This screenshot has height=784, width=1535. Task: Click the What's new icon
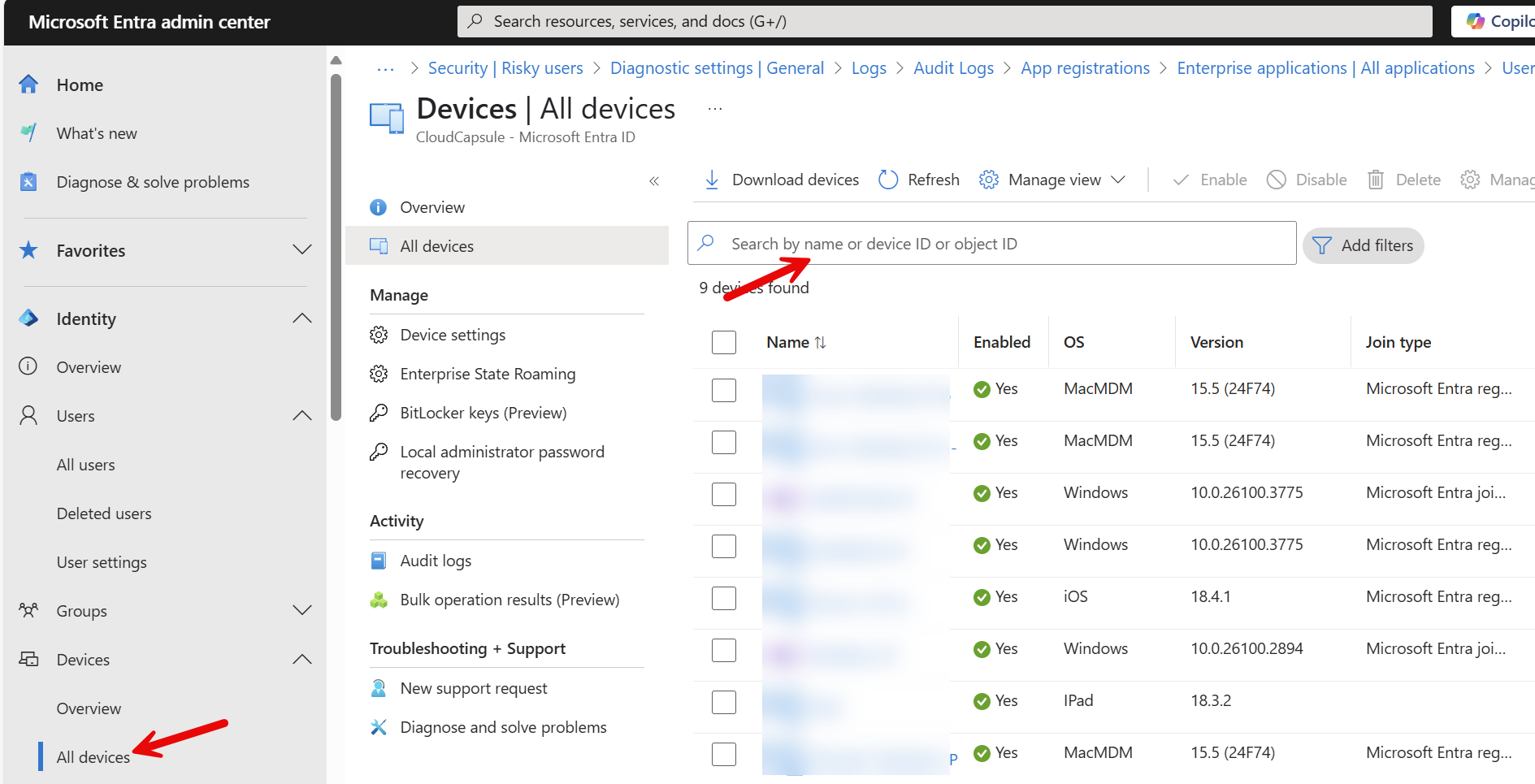[28, 132]
